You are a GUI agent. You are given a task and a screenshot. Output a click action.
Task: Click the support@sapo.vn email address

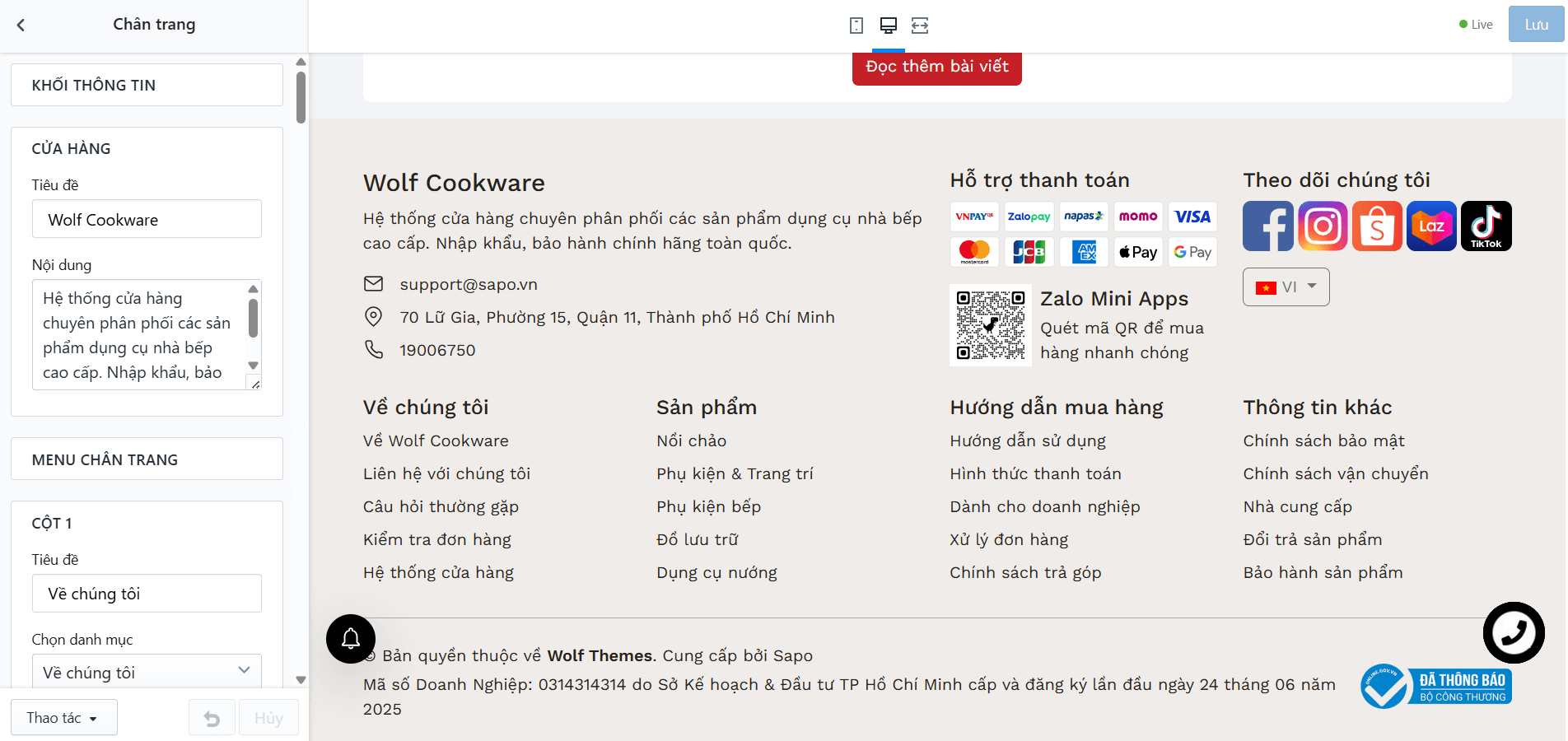(469, 284)
